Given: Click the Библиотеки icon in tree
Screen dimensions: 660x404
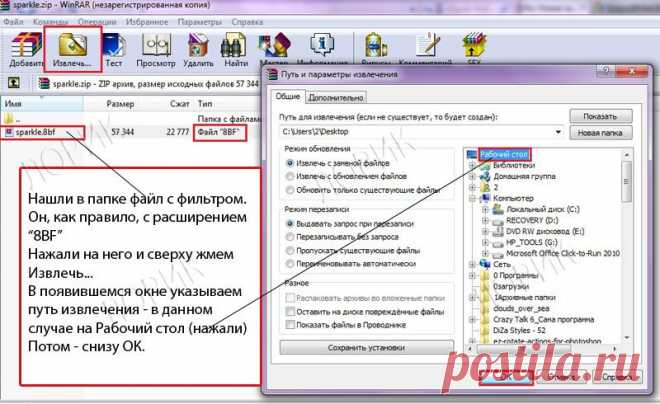Looking at the screenshot, I should (x=485, y=166).
